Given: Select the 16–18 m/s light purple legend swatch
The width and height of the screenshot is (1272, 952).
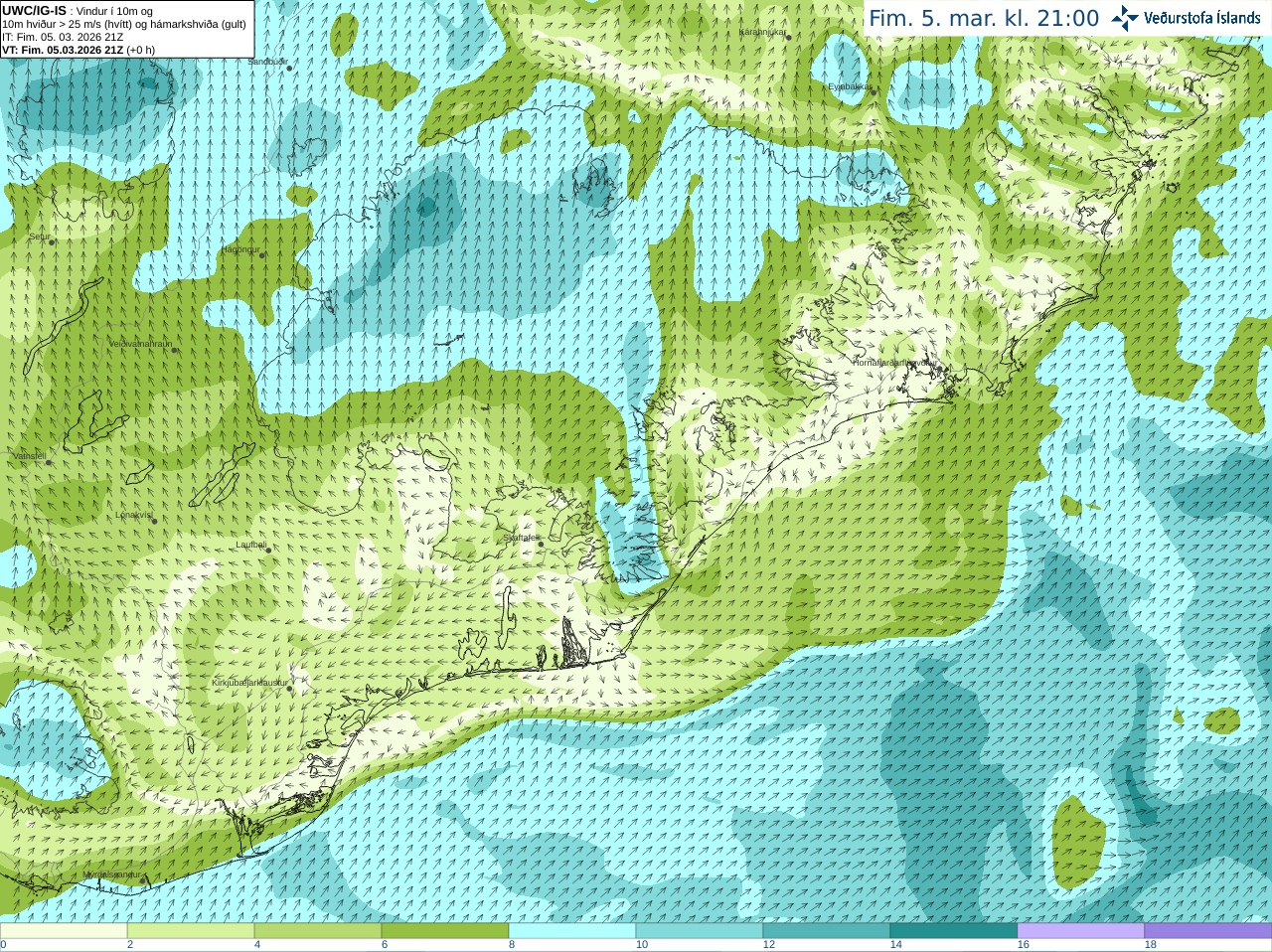Looking at the screenshot, I should tap(1081, 931).
